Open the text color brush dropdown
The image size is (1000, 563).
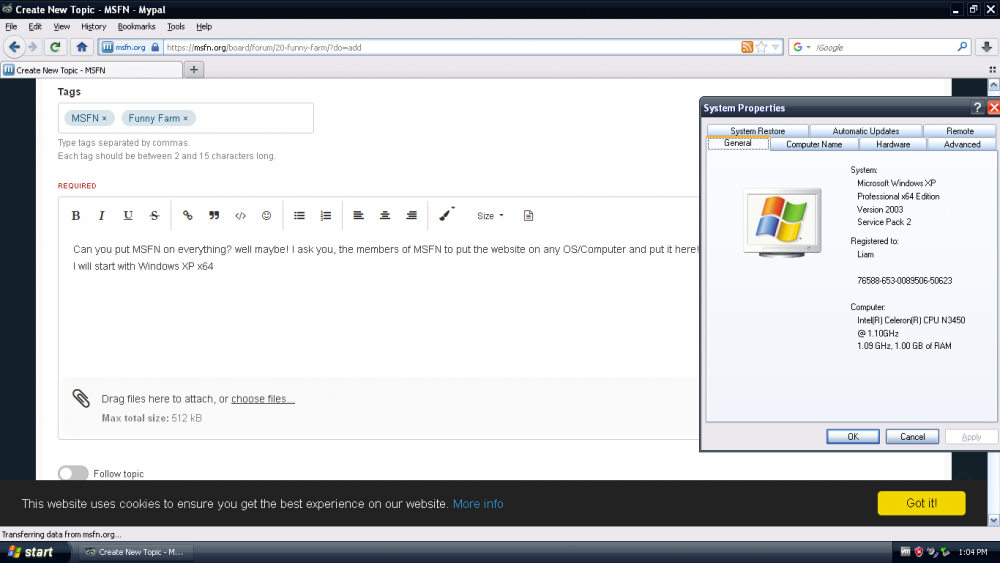point(447,215)
